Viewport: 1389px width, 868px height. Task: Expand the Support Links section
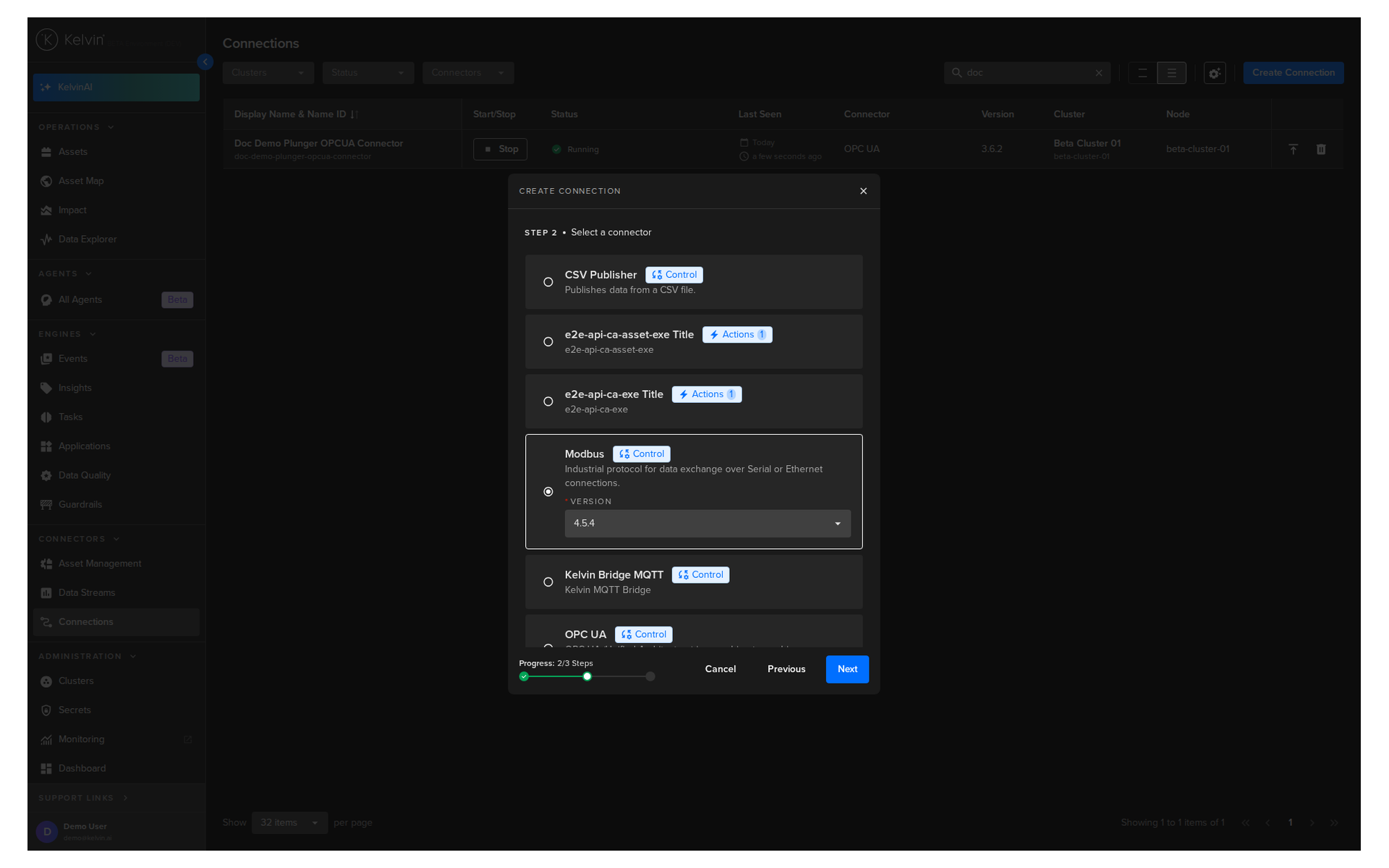pyautogui.click(x=83, y=798)
